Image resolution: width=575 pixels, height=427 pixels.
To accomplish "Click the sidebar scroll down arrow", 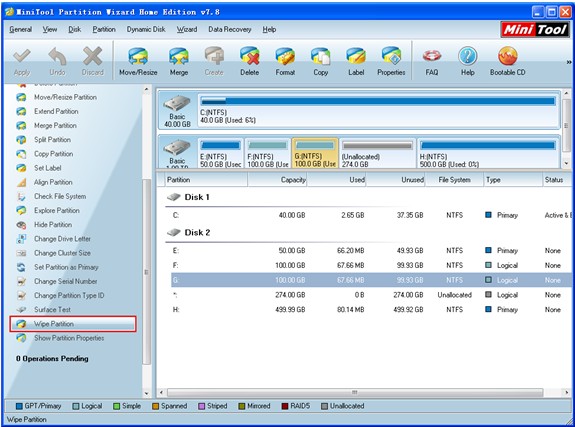I will click(146, 394).
